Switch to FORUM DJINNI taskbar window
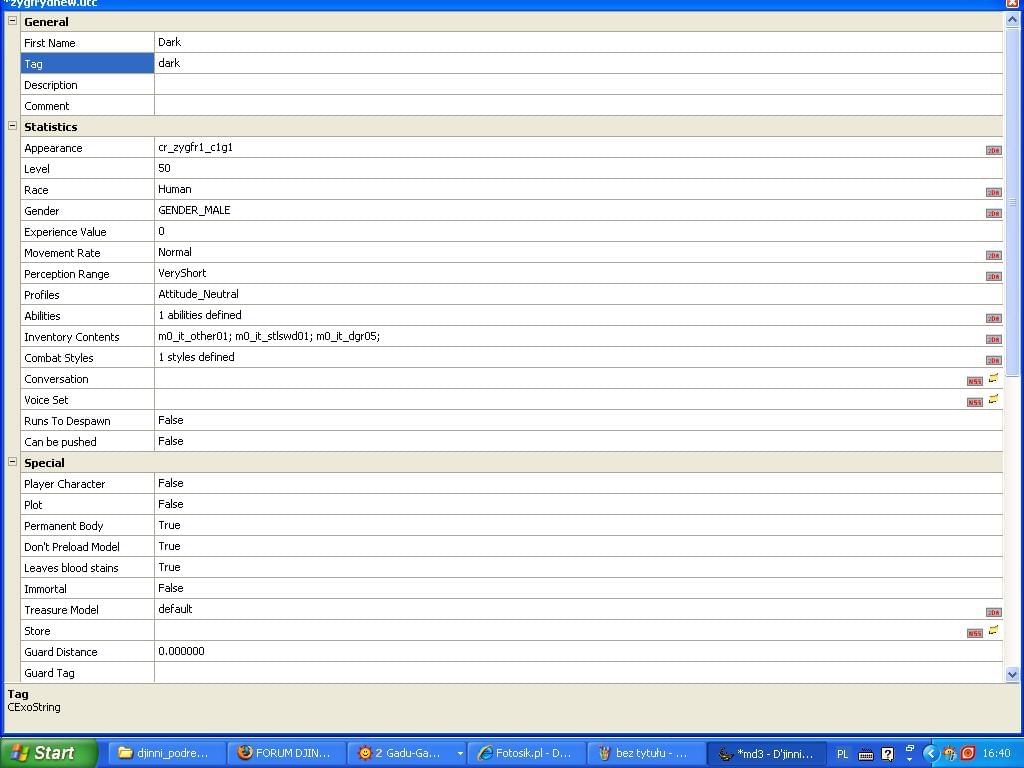The image size is (1024, 768). [x=284, y=753]
